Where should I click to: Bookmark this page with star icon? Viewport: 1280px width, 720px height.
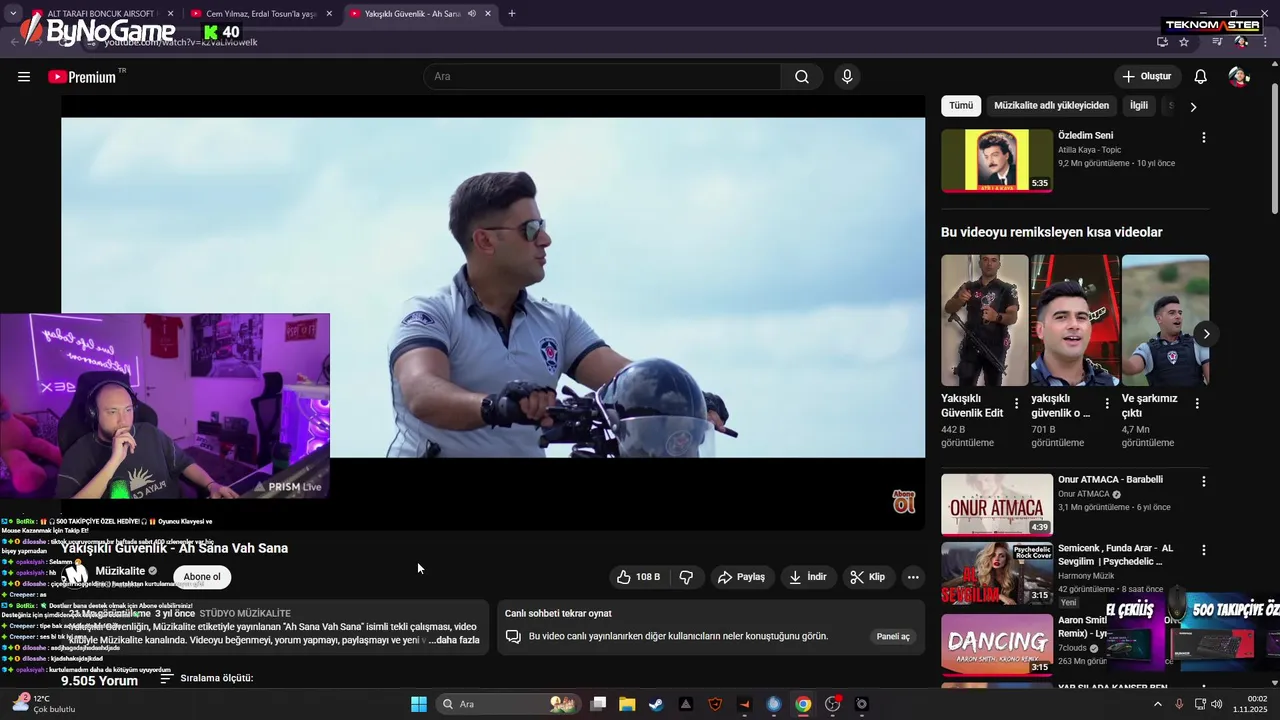(1184, 42)
